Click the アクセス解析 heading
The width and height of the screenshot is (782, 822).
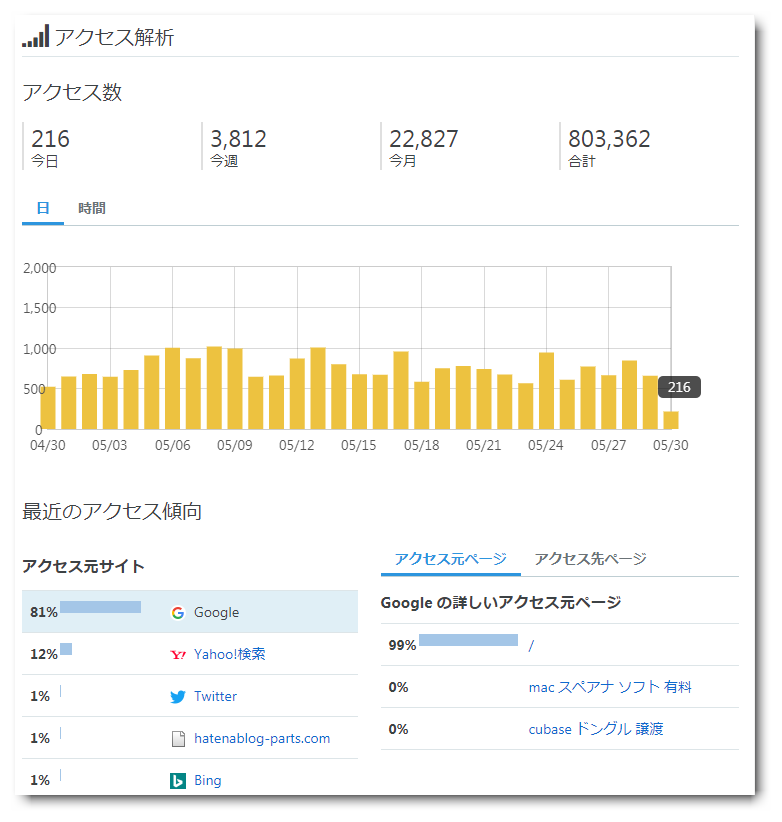coord(114,37)
